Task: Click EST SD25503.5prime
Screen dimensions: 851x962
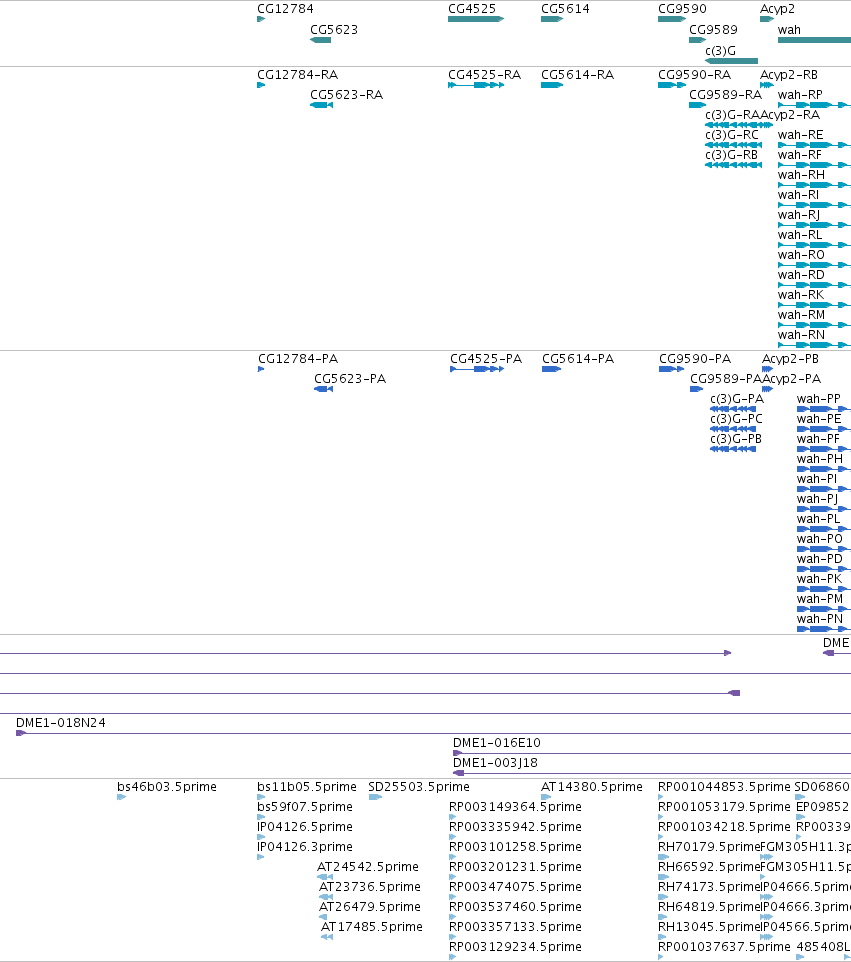Action: coord(418,787)
